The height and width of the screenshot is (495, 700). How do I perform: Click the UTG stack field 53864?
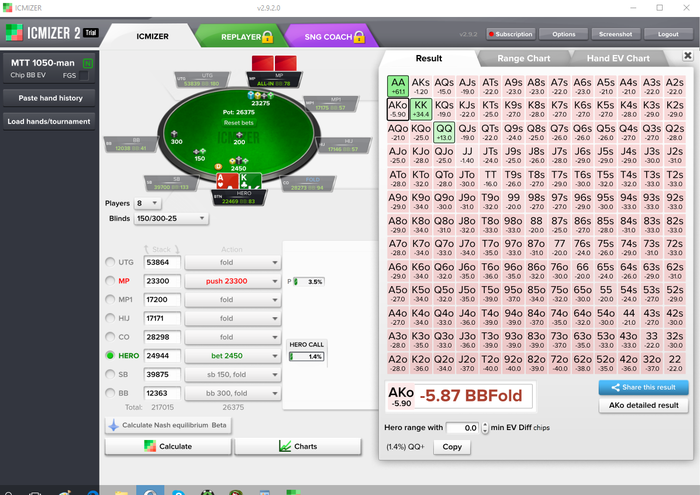point(162,262)
